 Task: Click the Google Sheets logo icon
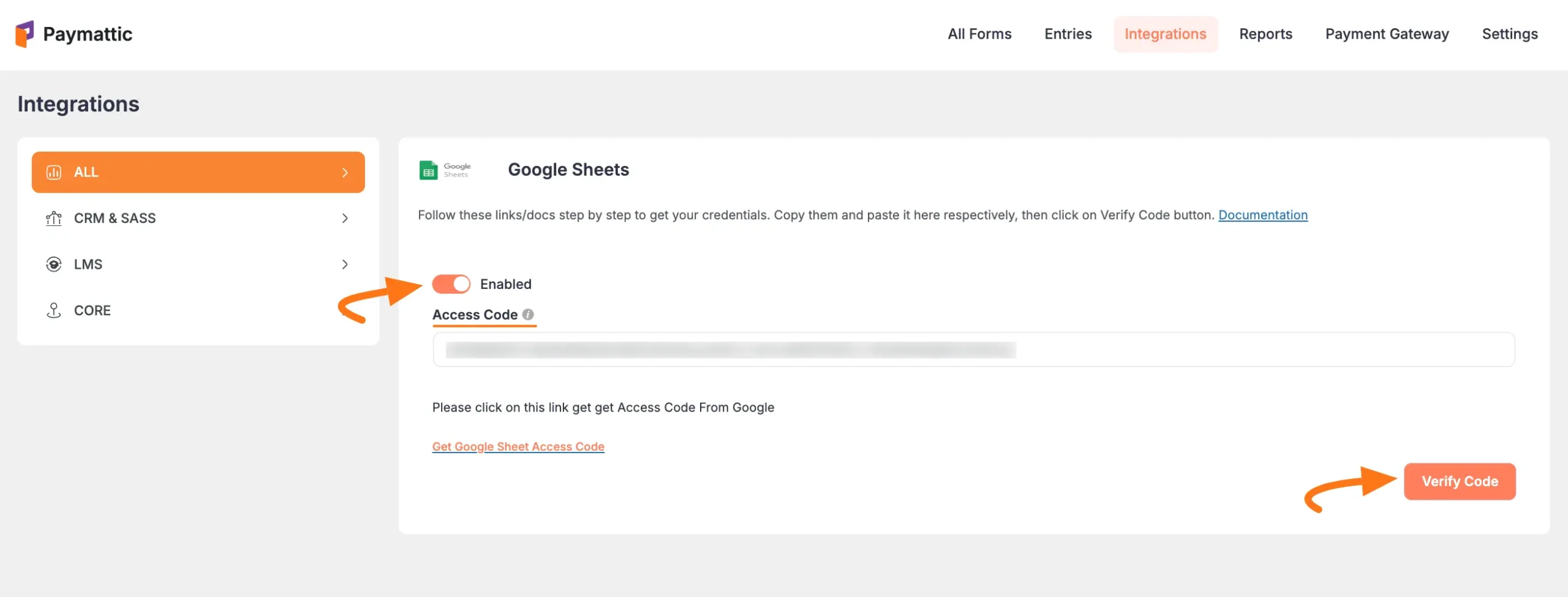428,170
